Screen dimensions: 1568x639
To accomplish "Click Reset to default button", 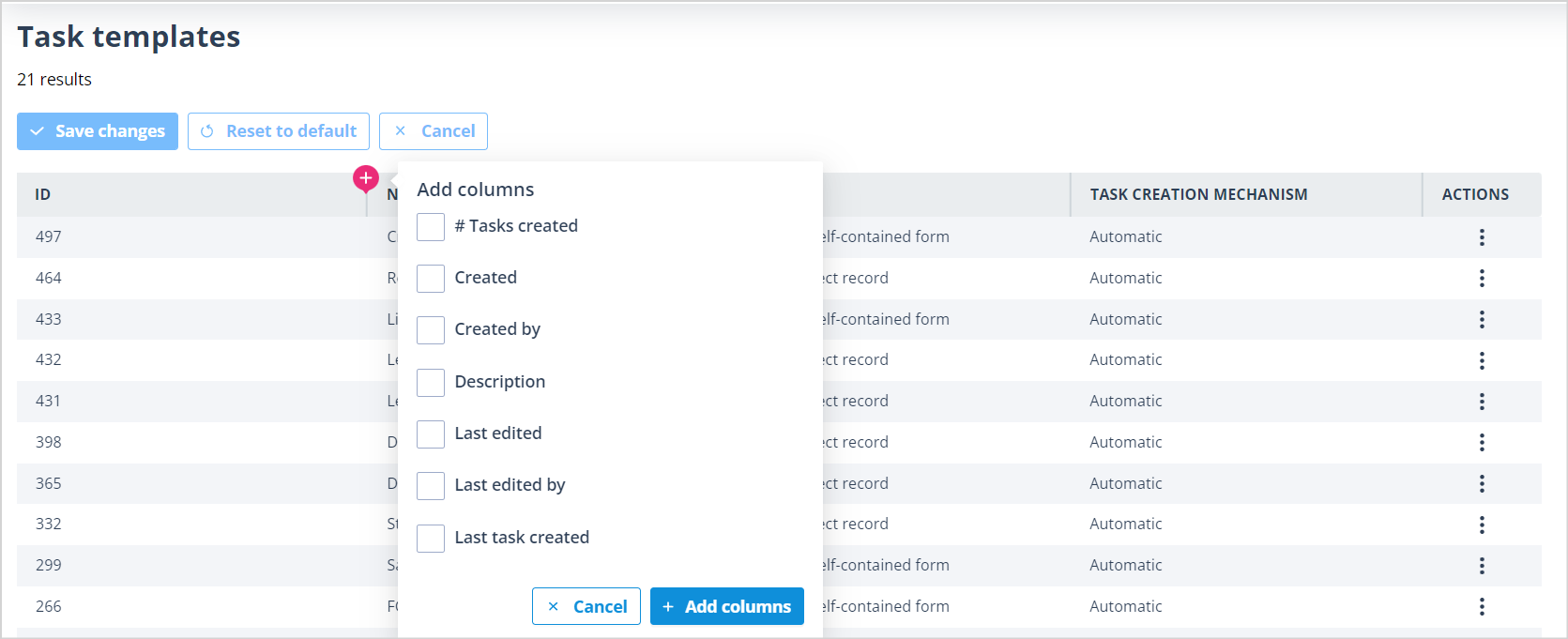I will pyautogui.click(x=279, y=131).
